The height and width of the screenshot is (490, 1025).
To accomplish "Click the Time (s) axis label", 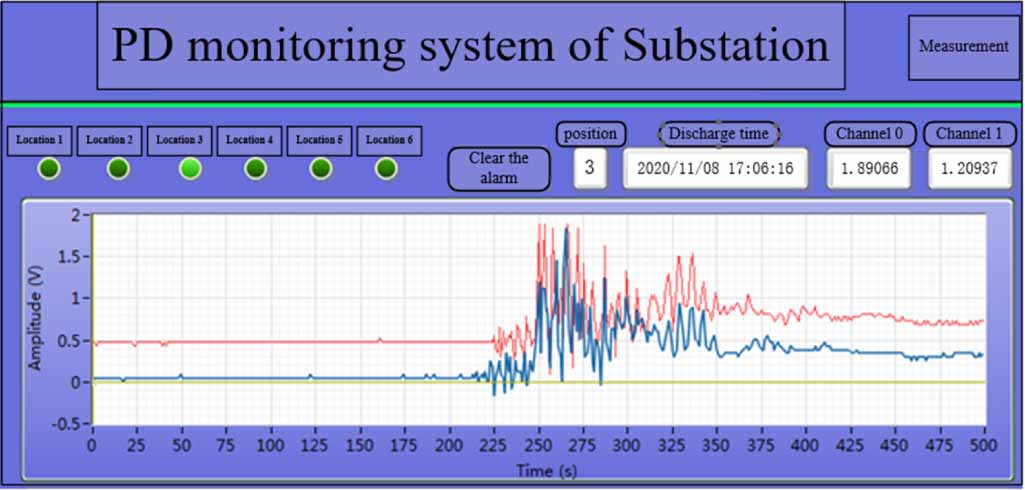I will pos(546,470).
